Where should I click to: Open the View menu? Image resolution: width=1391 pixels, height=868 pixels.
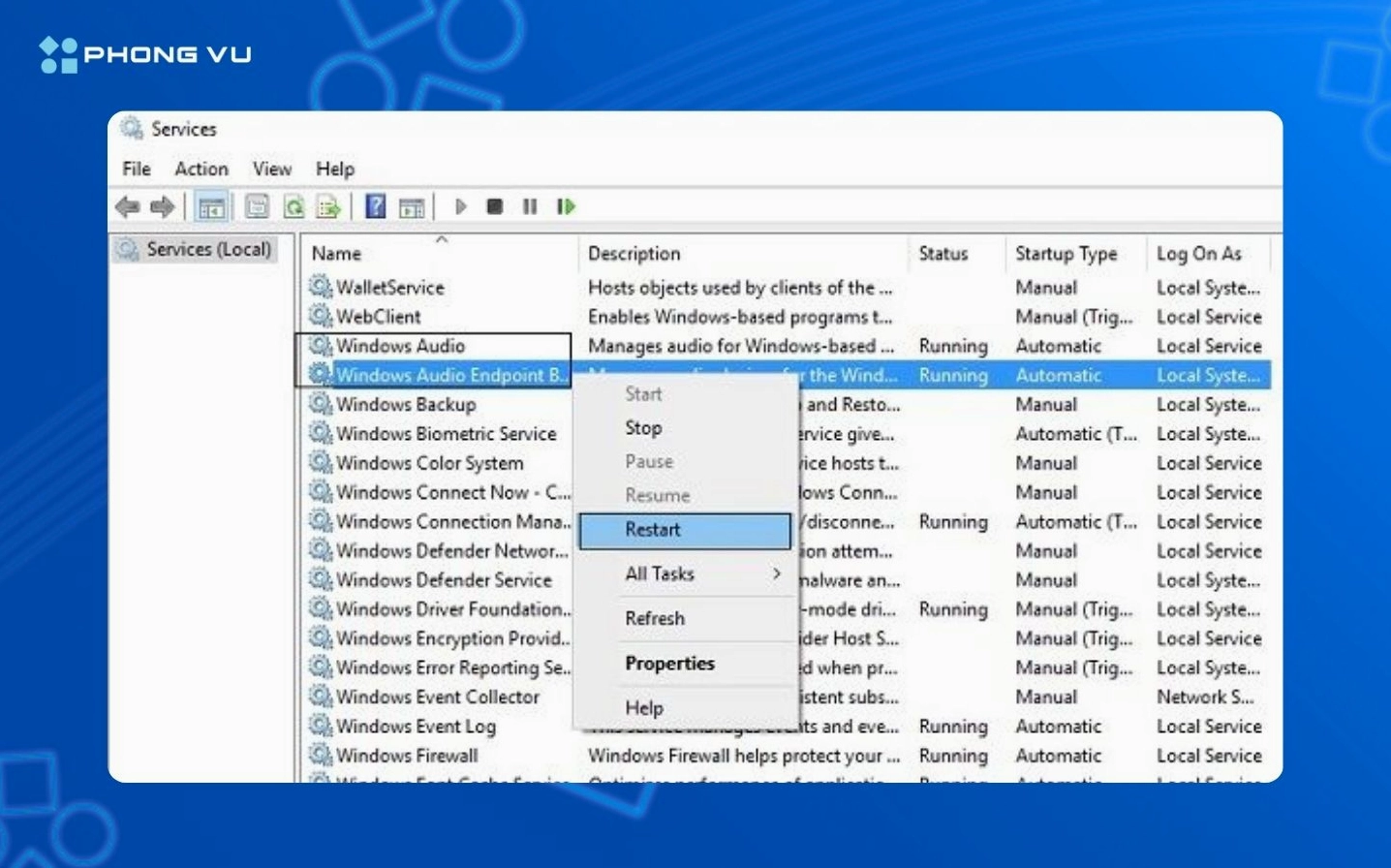272,169
